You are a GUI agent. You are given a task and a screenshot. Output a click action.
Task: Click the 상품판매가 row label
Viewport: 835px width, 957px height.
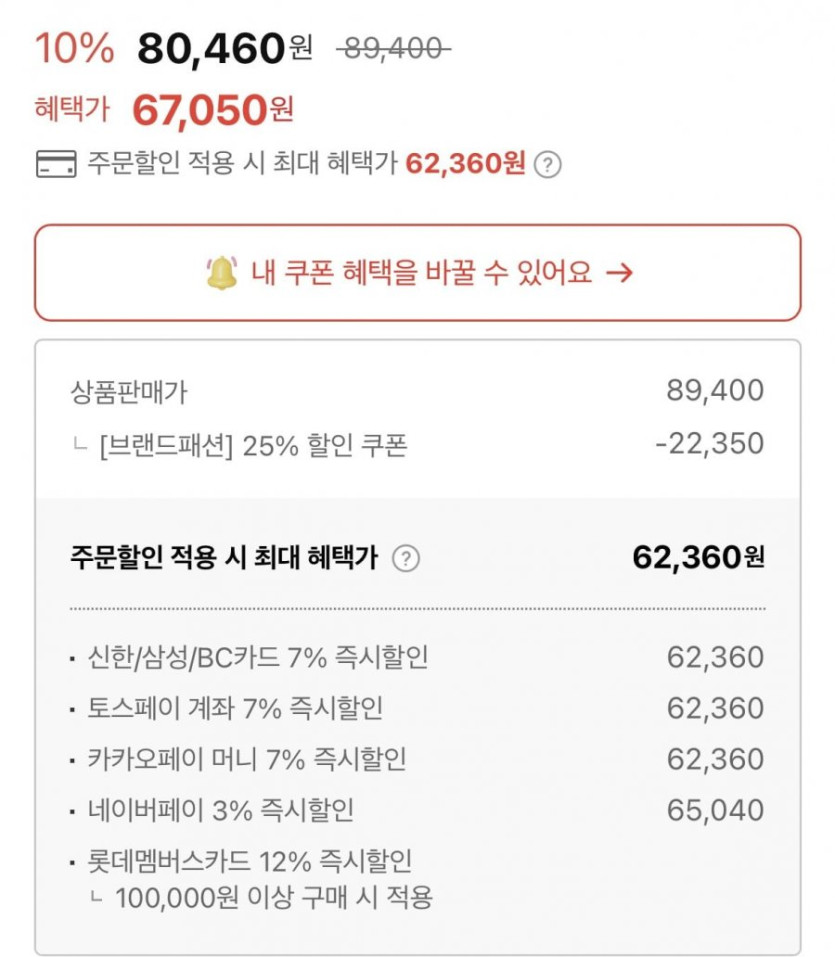(x=129, y=391)
